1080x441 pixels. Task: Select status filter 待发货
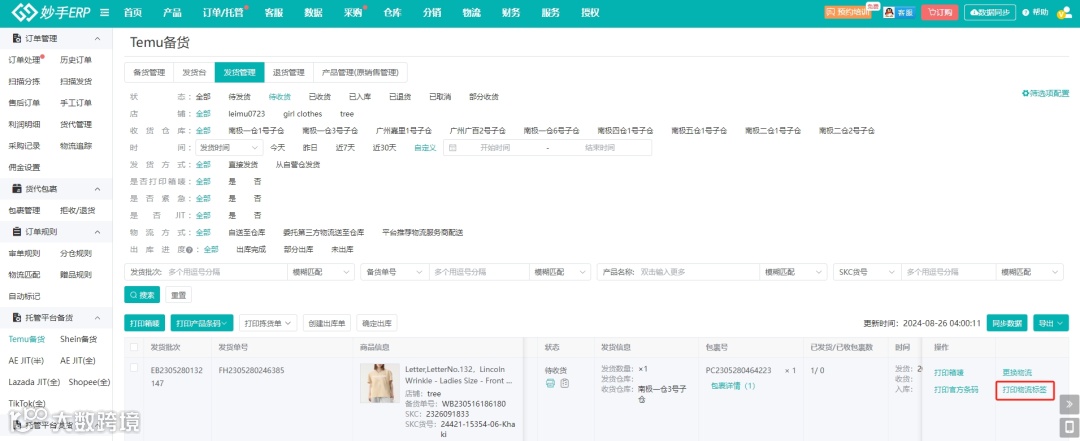240,97
